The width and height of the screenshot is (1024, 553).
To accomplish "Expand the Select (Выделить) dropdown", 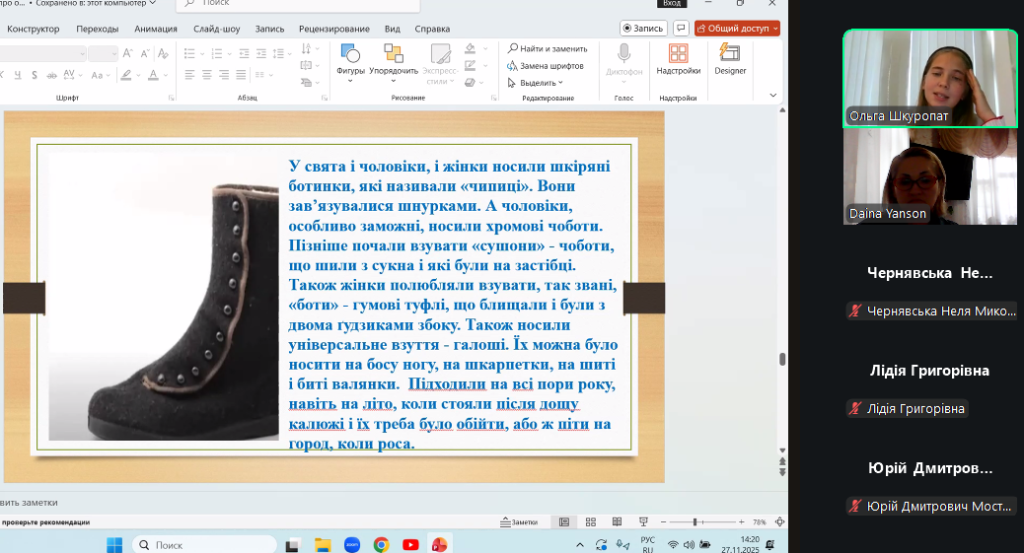I will [x=541, y=83].
